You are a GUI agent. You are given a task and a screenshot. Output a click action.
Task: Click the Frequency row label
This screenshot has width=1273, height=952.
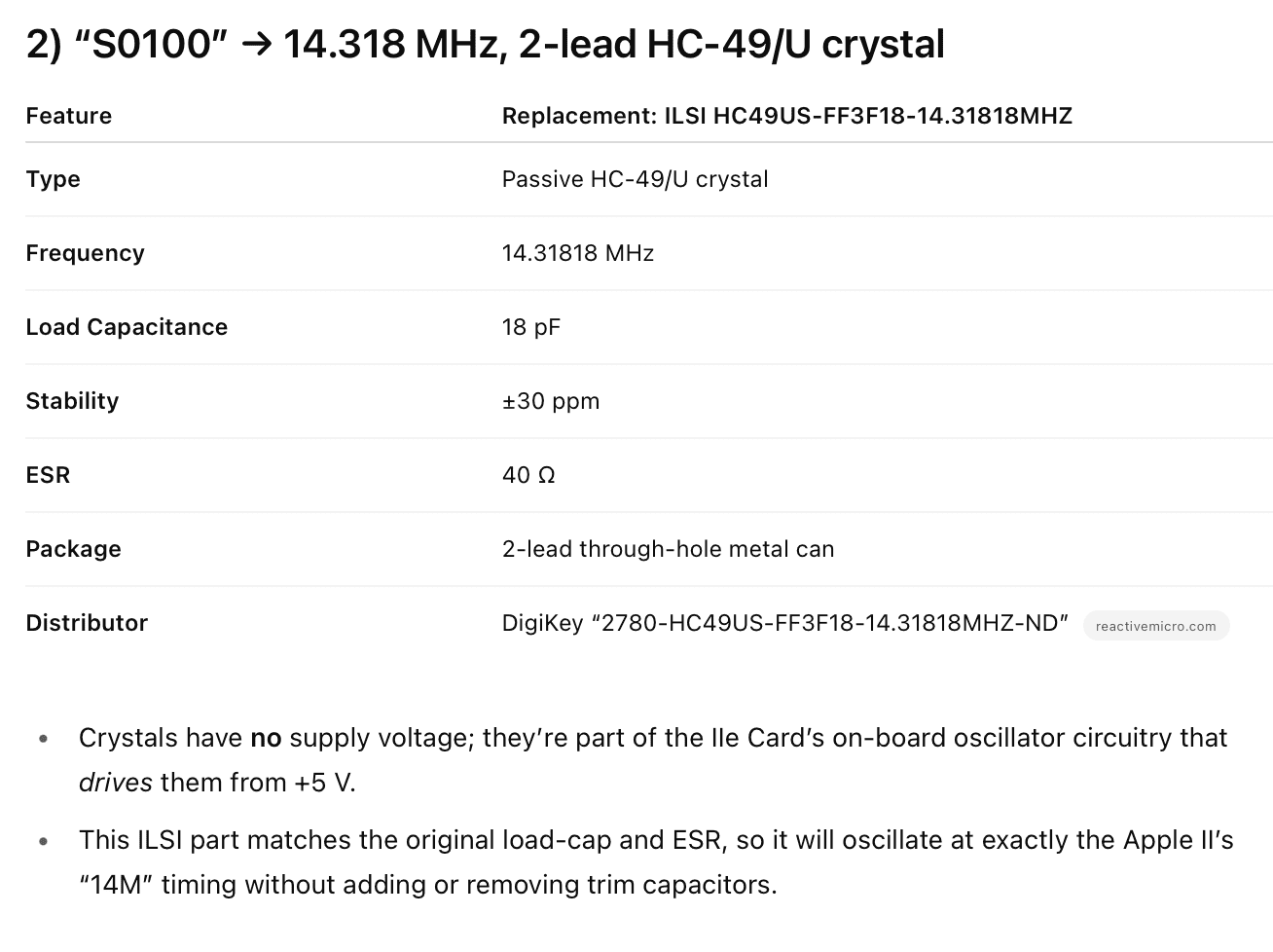coord(85,253)
